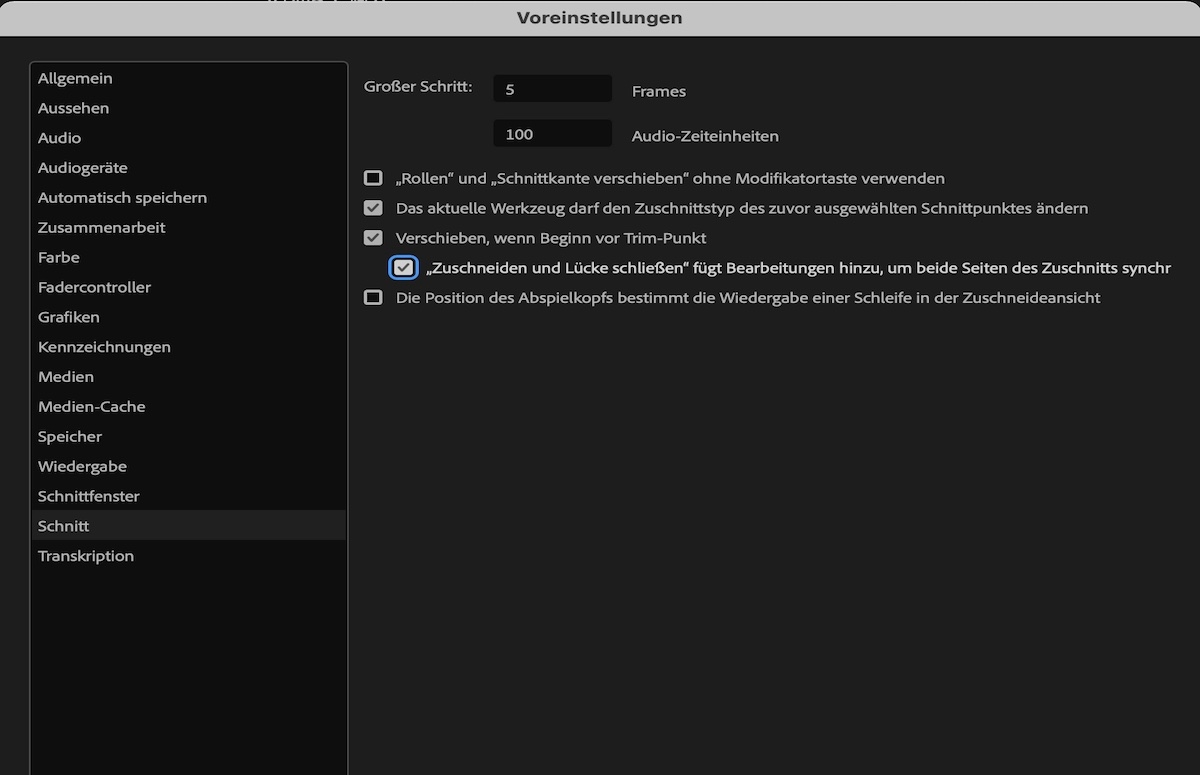Enable Abspielkopf position loop playback checkbox
The image size is (1200, 775).
pyautogui.click(x=373, y=297)
